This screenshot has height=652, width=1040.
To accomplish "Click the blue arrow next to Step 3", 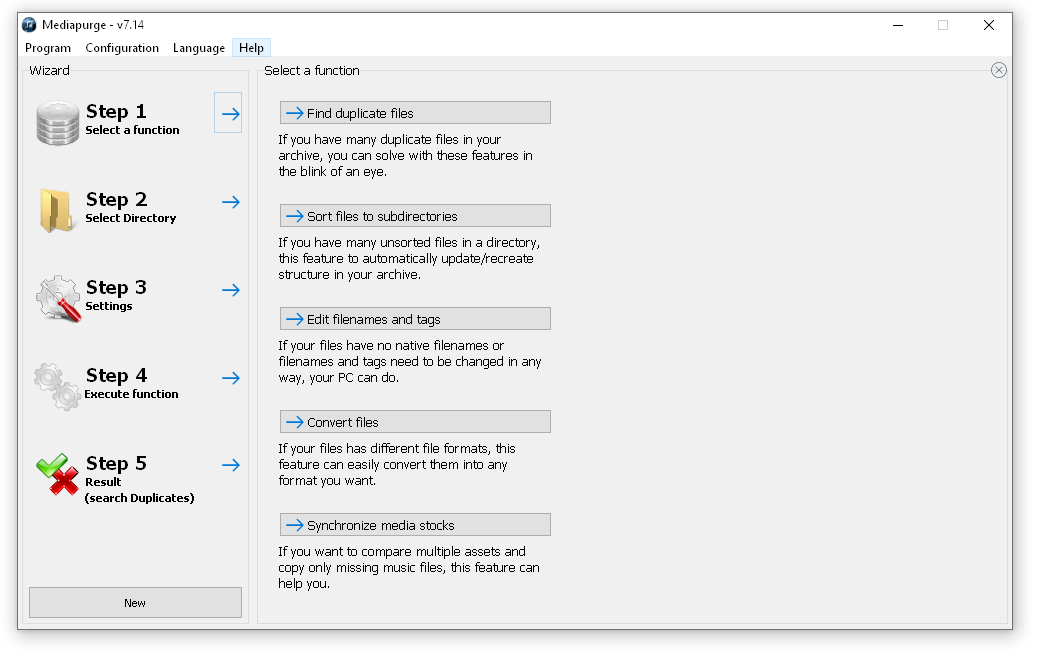I will coord(231,290).
